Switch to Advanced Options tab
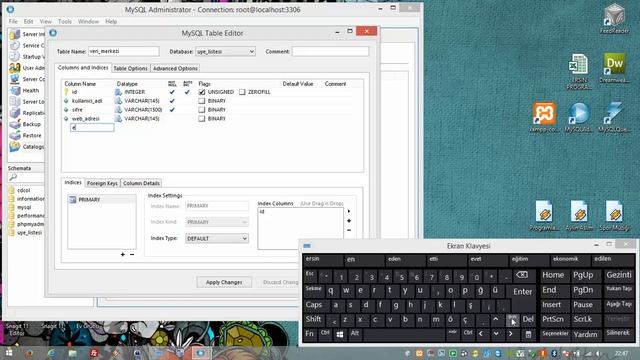640x360 pixels. [175, 69]
